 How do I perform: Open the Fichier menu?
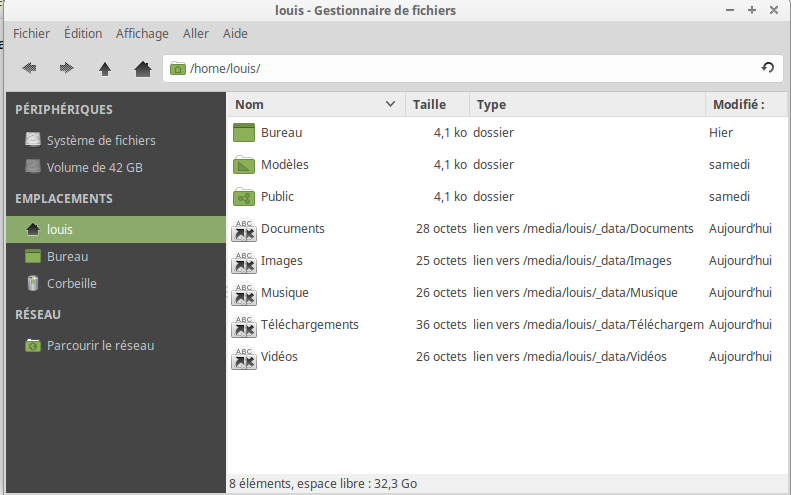(x=31, y=33)
